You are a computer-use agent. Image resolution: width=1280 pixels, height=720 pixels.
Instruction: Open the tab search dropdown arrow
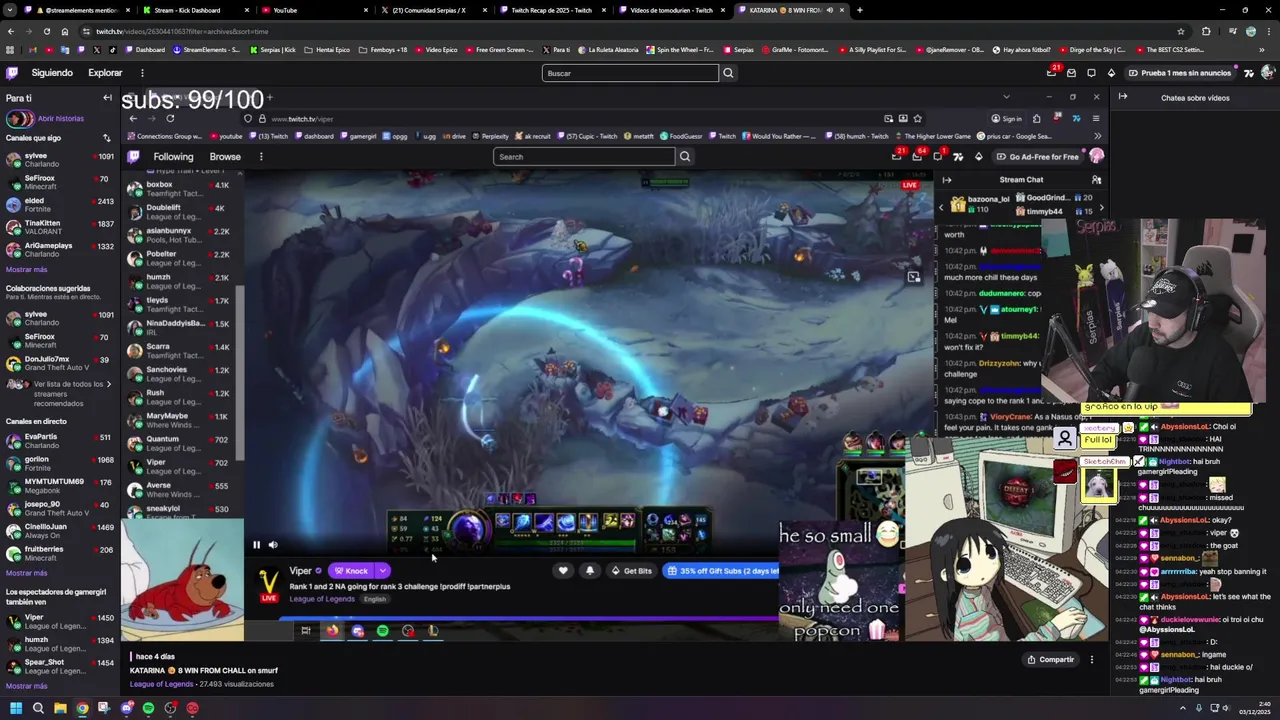pos(10,10)
